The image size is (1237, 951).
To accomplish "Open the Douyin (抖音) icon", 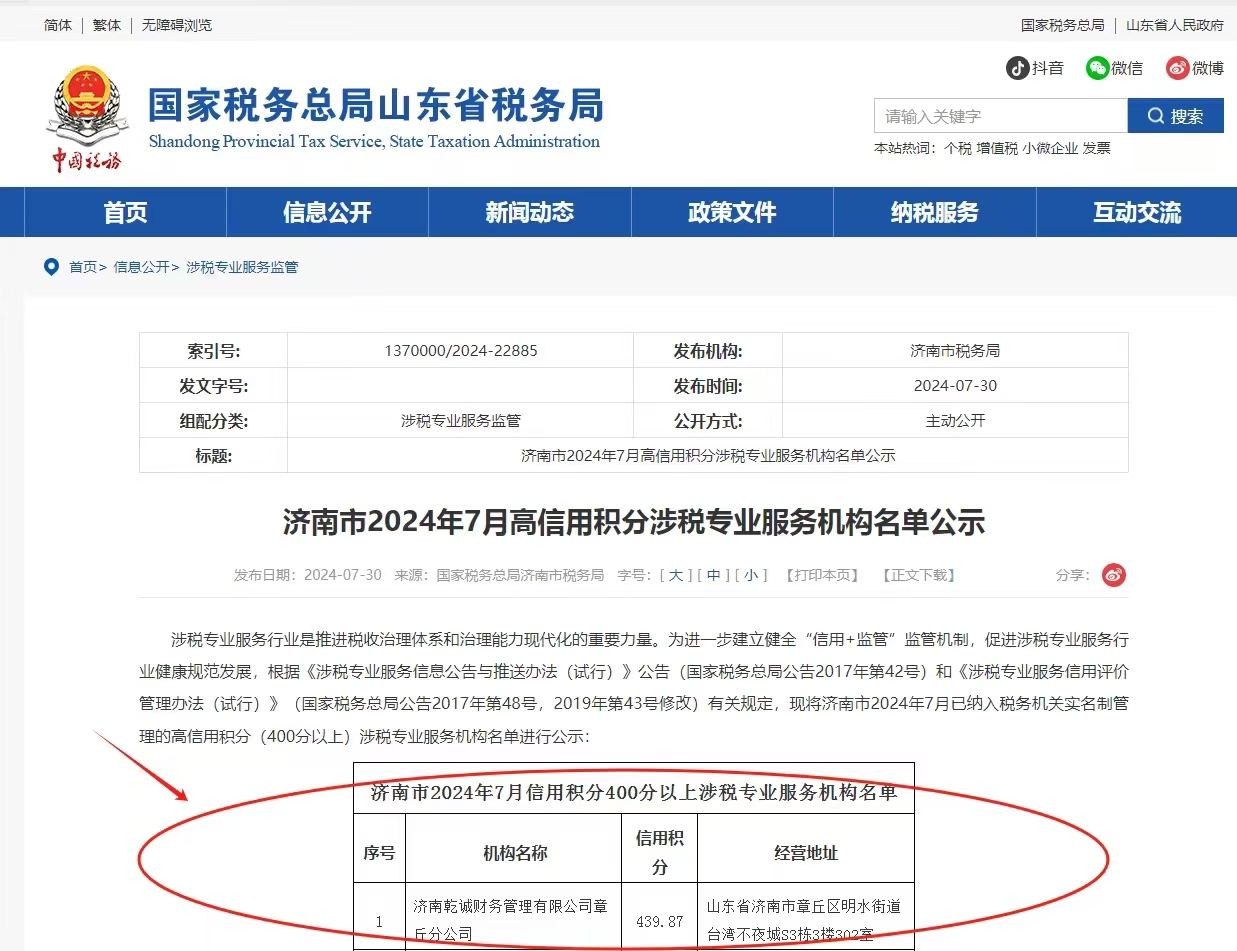I will [1018, 68].
